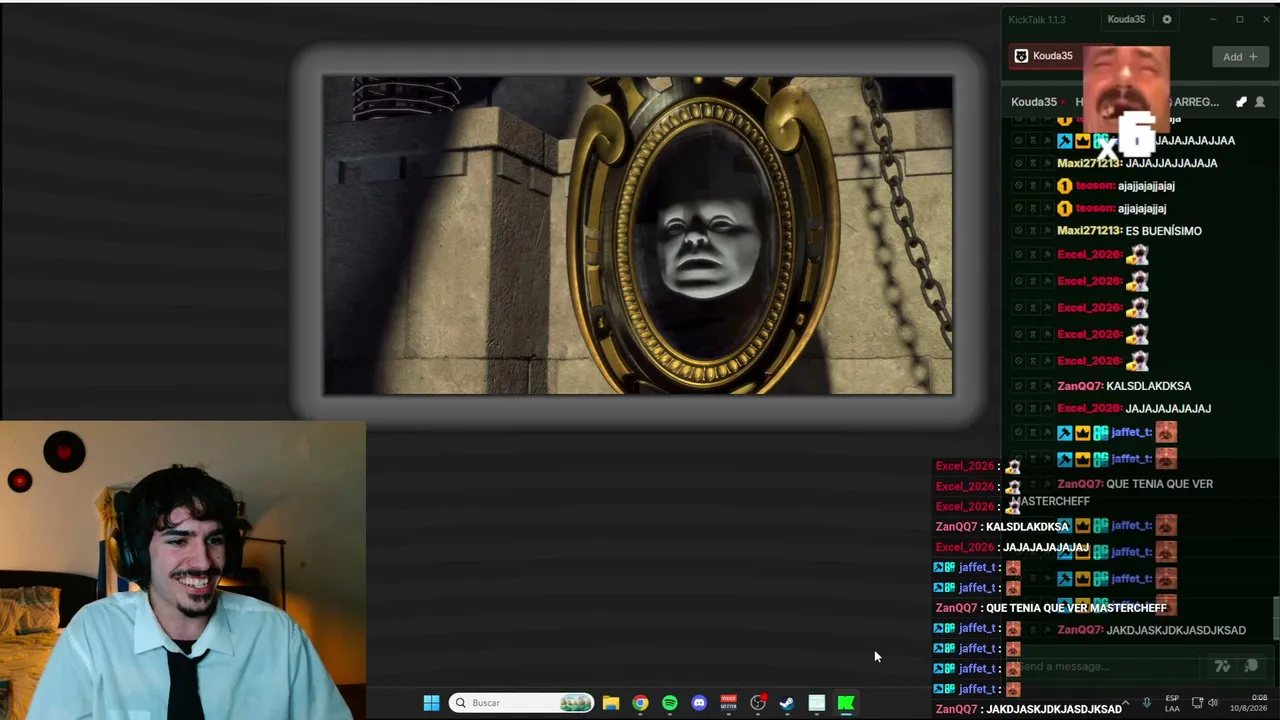The width and height of the screenshot is (1280, 720).
Task: Open the pinned message icon in chat header
Action: coord(1241,102)
